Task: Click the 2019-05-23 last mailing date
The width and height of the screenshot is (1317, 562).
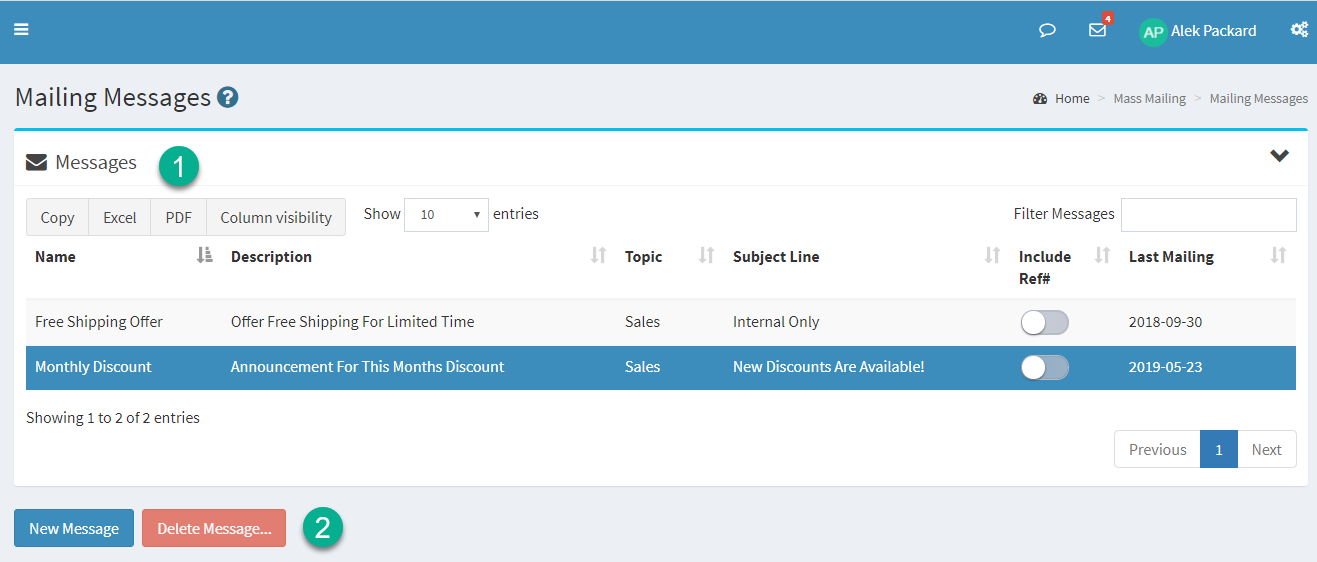Action: pyautogui.click(x=1166, y=367)
